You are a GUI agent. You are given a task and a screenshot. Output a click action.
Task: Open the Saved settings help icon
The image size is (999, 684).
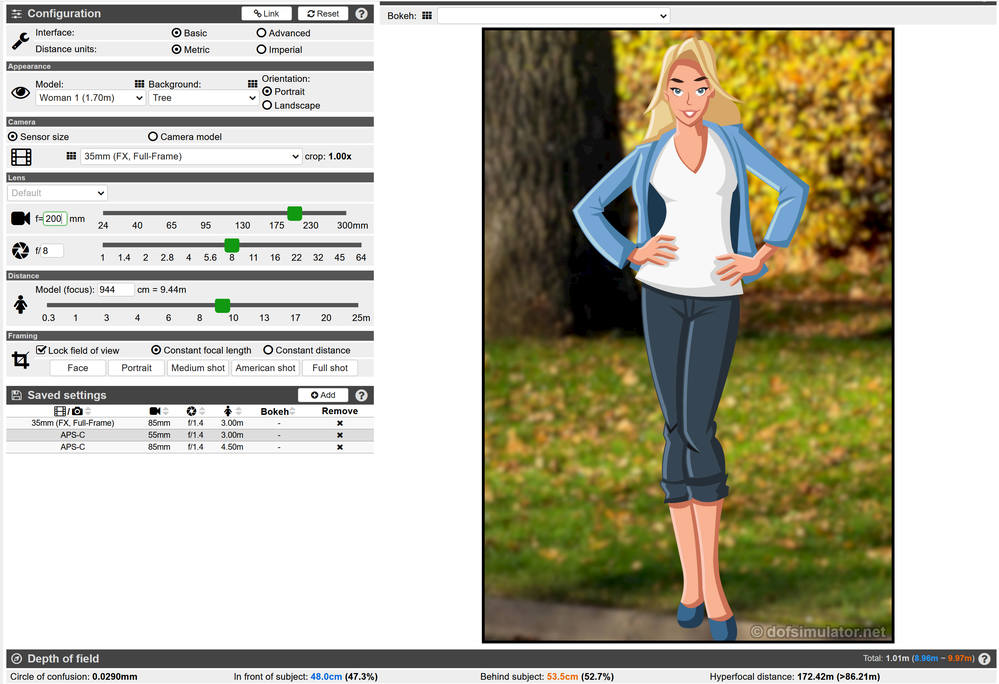click(x=361, y=396)
